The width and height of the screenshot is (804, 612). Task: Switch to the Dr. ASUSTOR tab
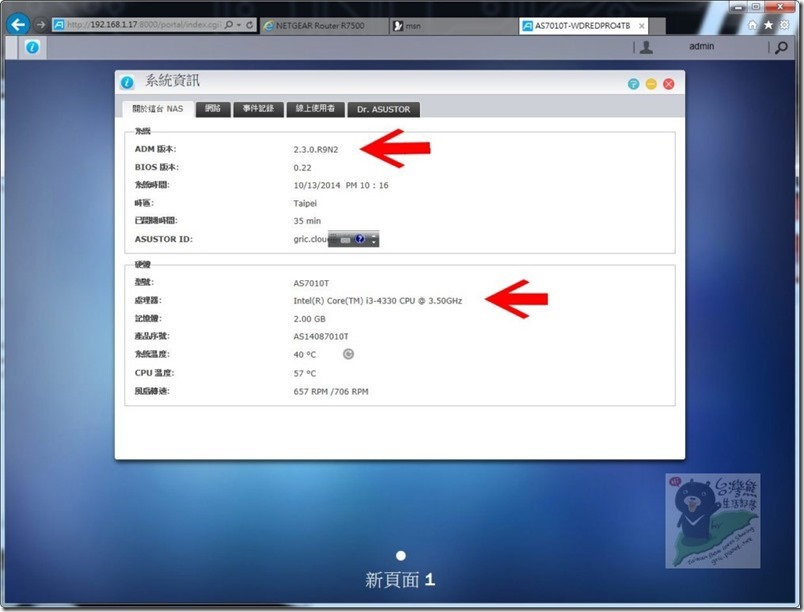(384, 109)
